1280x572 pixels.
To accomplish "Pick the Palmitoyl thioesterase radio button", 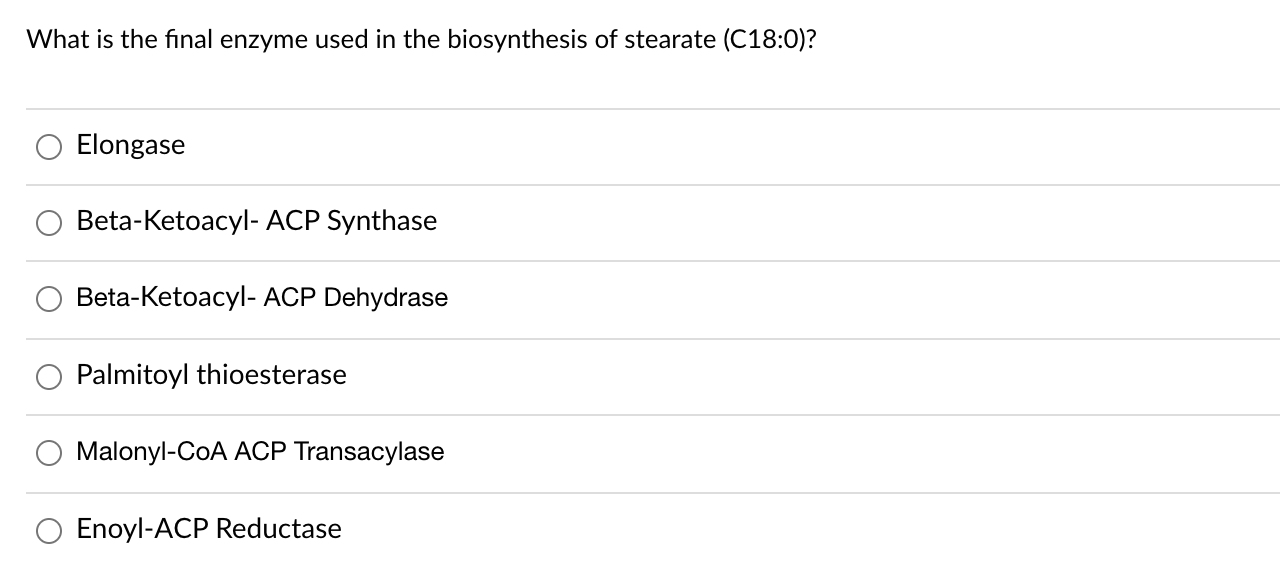I will 50,377.
